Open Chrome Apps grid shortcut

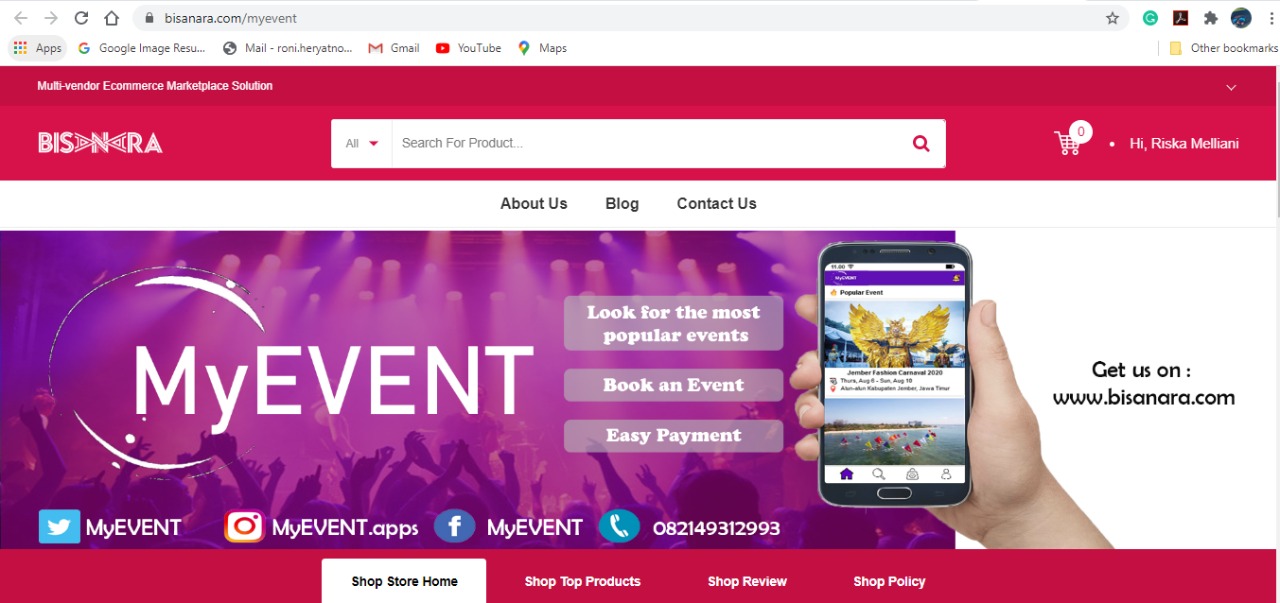click(38, 48)
